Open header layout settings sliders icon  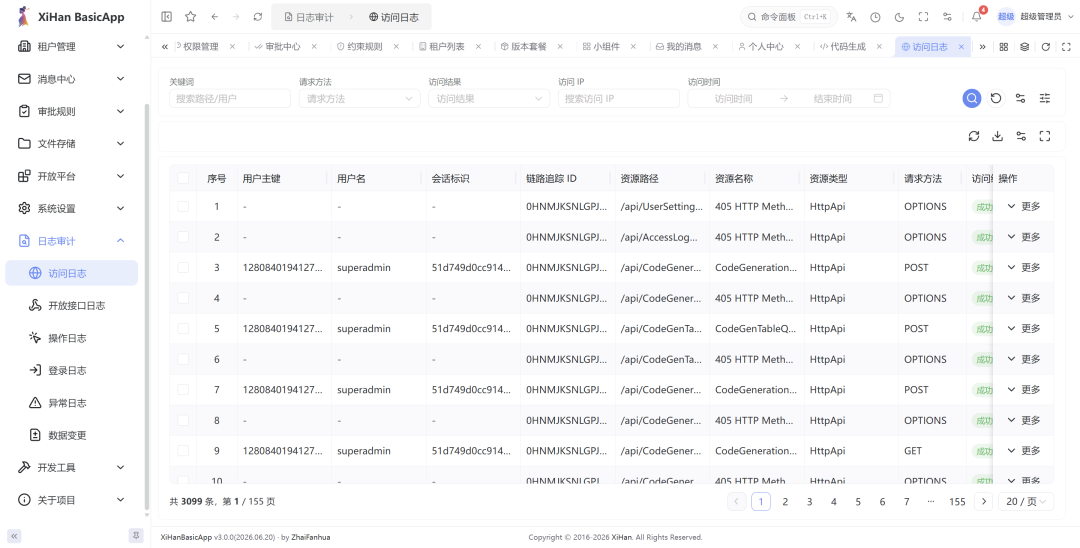point(948,17)
